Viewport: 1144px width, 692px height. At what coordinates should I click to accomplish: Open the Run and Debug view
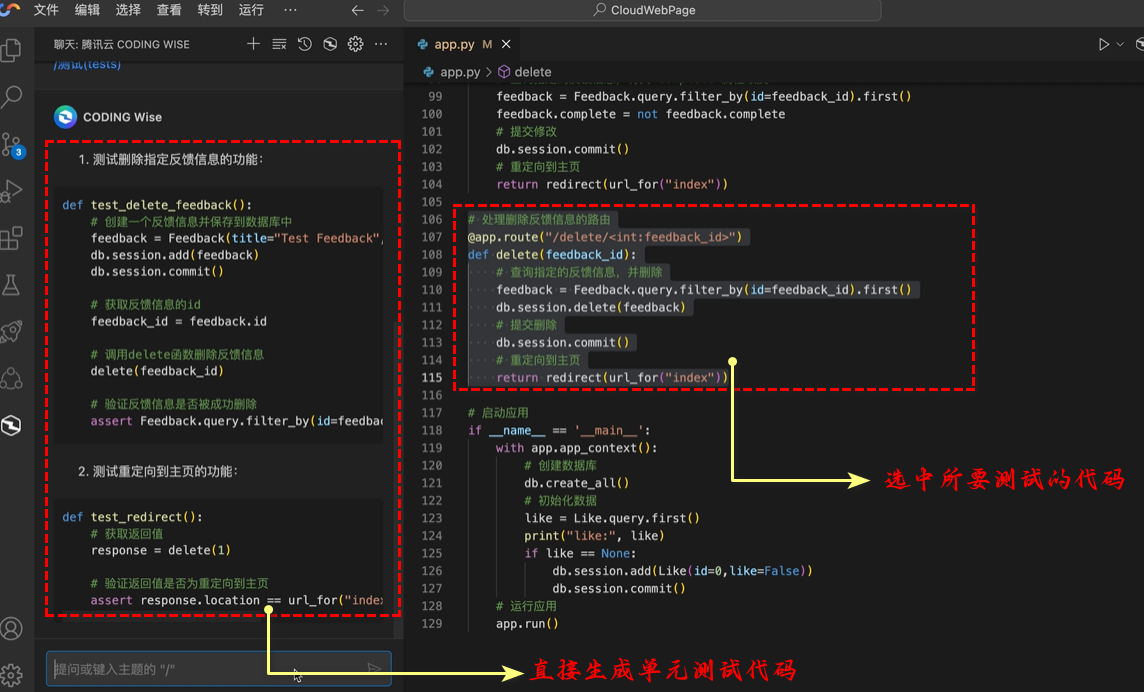tap(12, 191)
